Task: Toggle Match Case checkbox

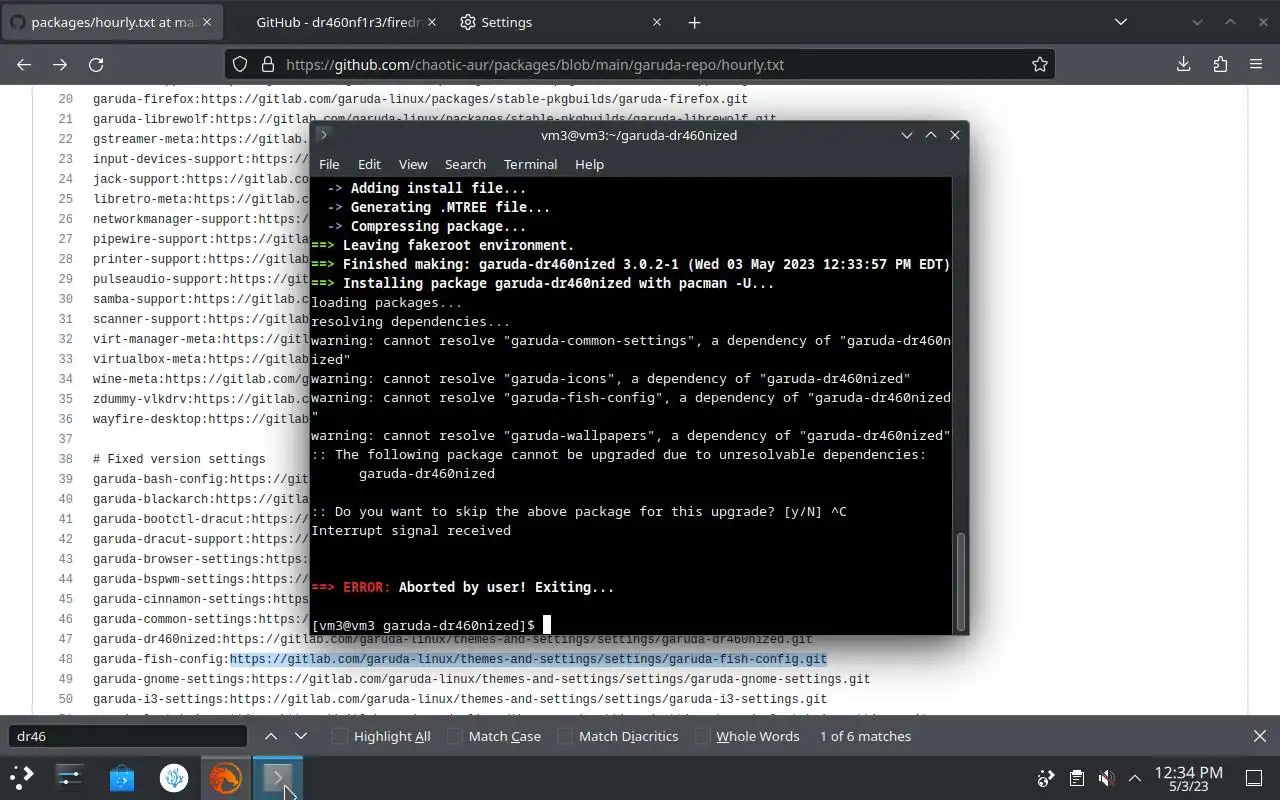Action: click(455, 736)
